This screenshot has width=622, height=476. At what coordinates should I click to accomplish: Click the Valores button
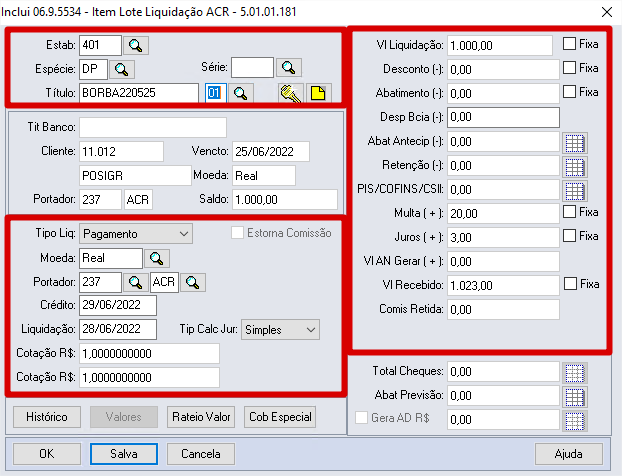(x=124, y=417)
